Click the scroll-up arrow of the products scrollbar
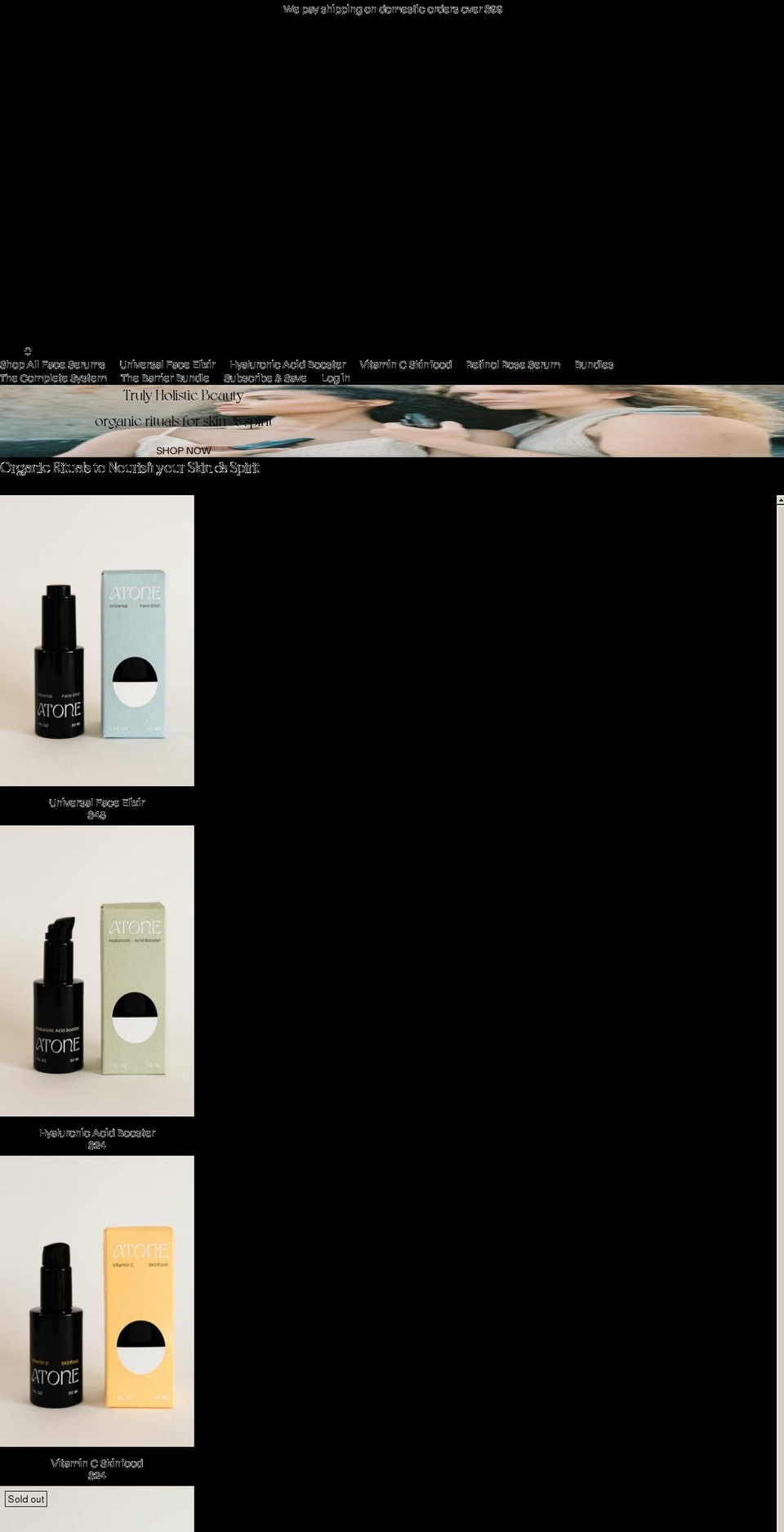Screen dimensions: 784x1532 click(780, 500)
